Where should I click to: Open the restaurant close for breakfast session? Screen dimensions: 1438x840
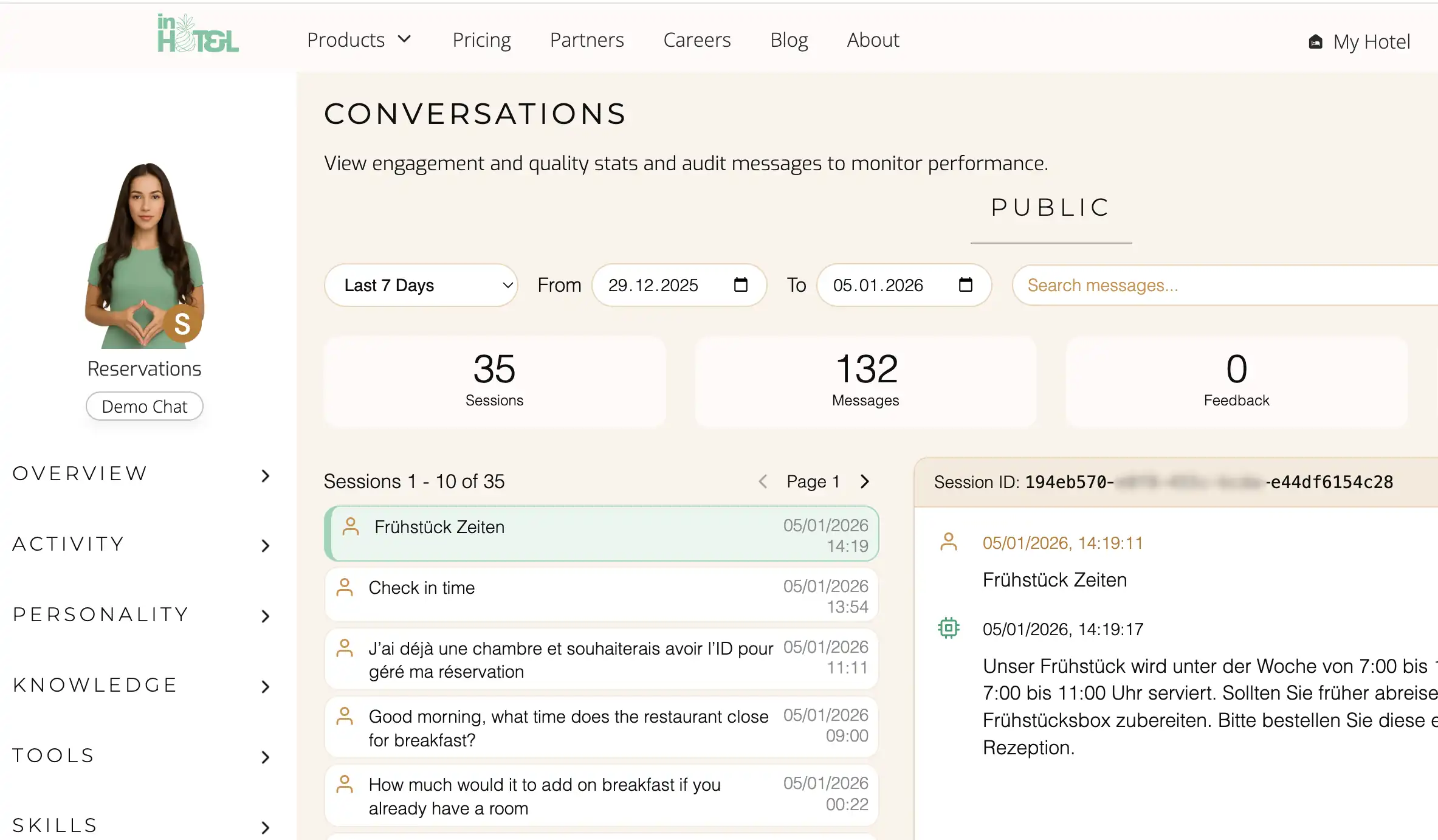602,727
